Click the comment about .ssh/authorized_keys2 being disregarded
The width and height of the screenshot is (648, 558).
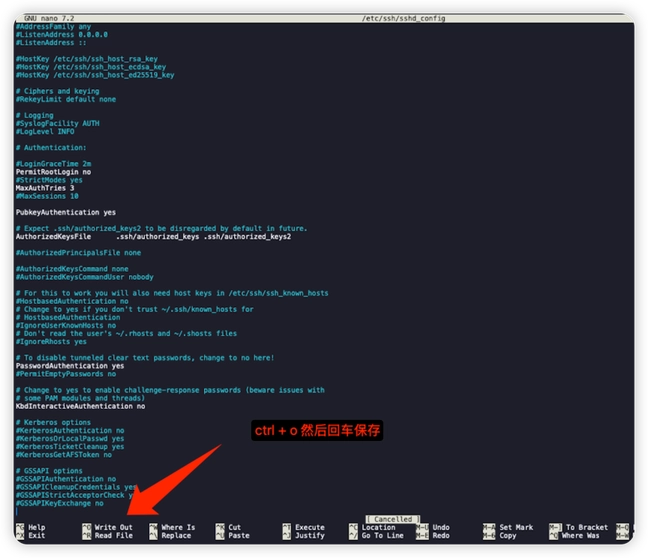(x=162, y=229)
